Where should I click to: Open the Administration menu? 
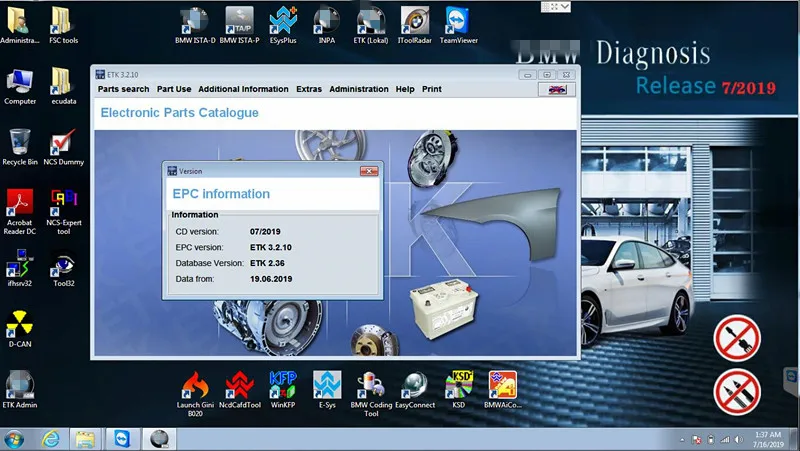coord(359,89)
